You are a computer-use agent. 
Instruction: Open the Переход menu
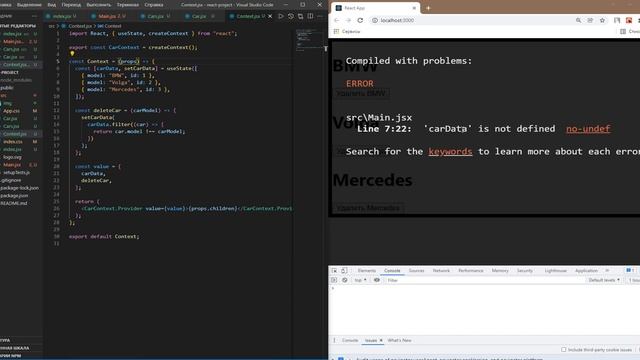(x=71, y=5)
